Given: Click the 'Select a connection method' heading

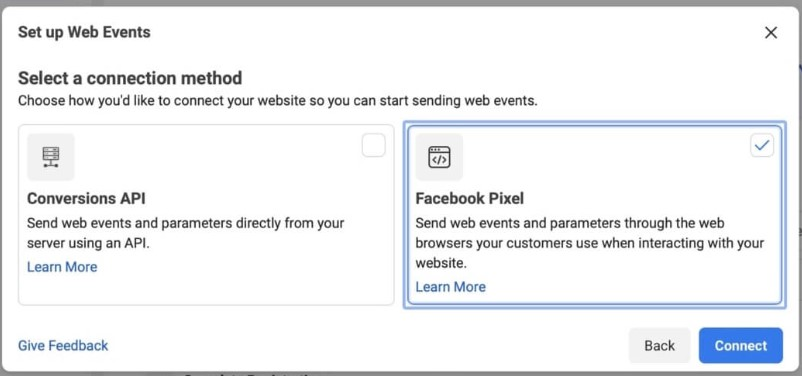Looking at the screenshot, I should pyautogui.click(x=130, y=78).
